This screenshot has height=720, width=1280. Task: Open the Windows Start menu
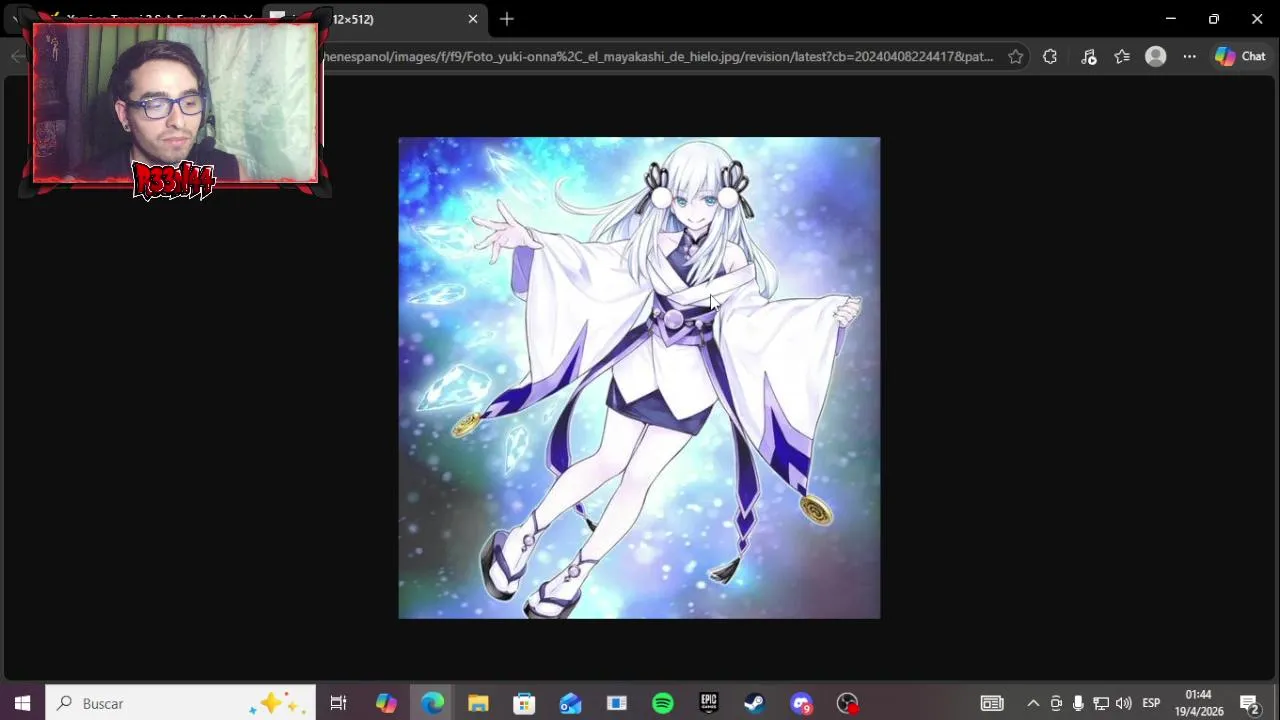pos(22,703)
